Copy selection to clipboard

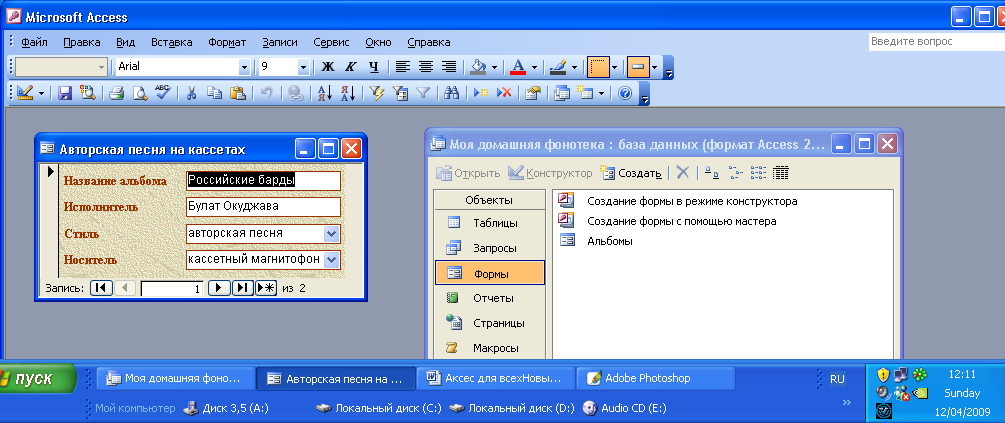click(214, 94)
